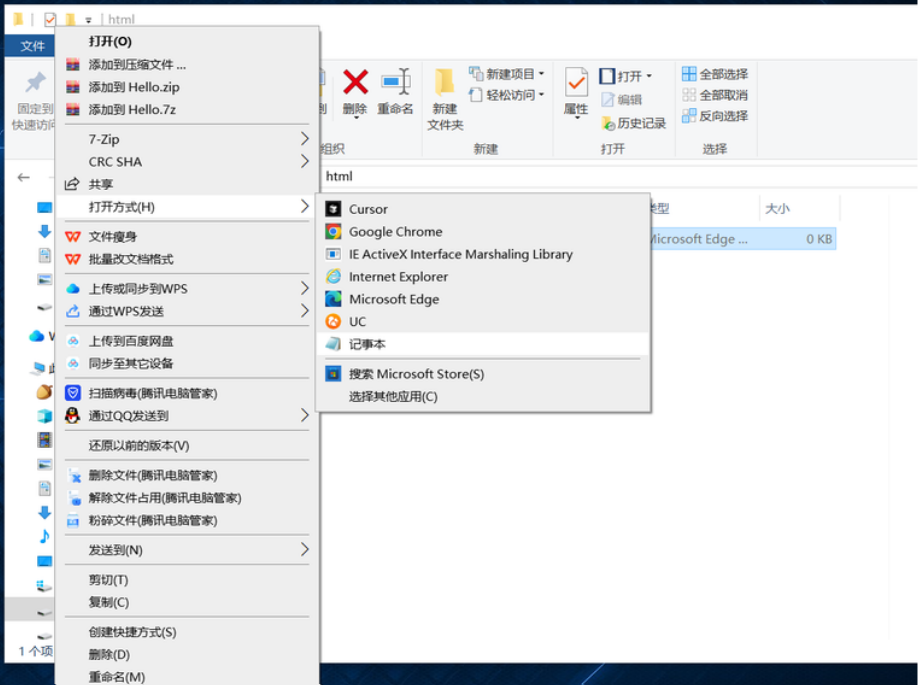Open the file with 记事本 (Notepad)

tap(363, 343)
